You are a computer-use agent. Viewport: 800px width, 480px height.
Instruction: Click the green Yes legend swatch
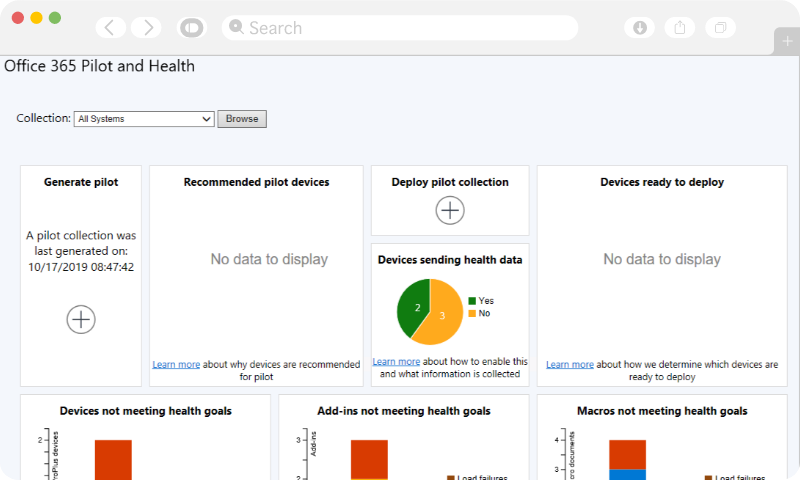(x=472, y=301)
